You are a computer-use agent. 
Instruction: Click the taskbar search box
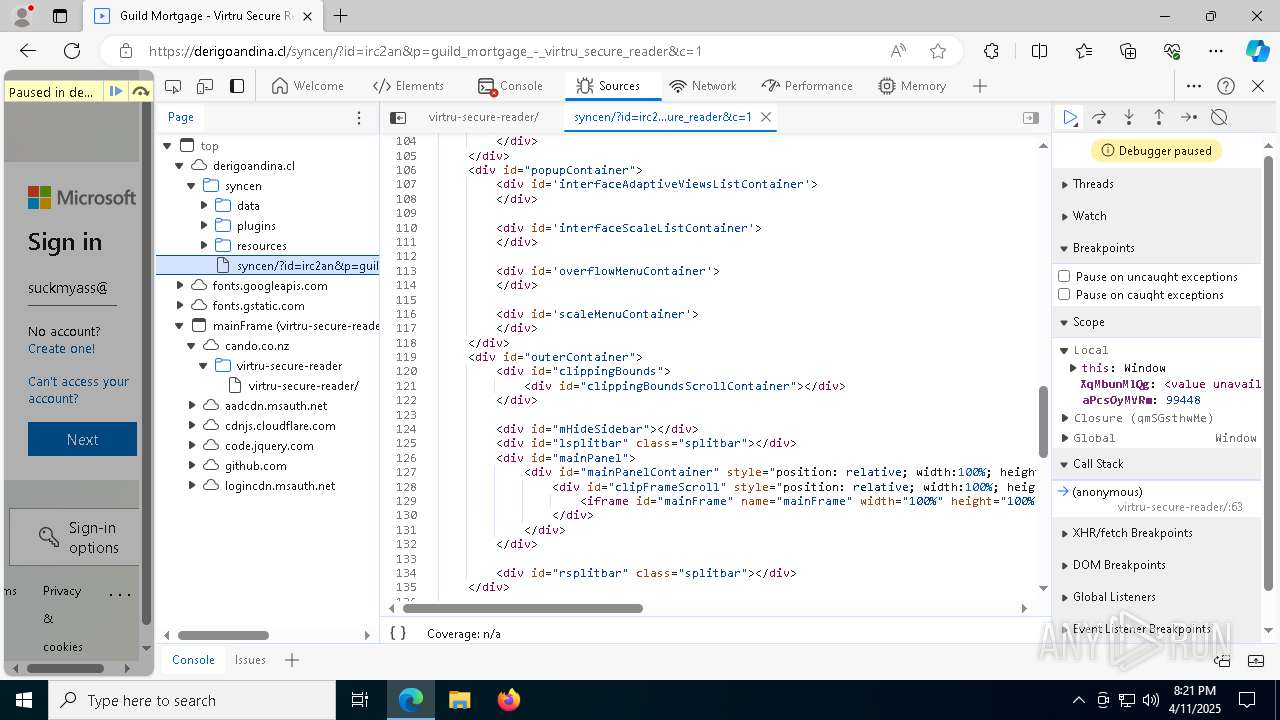[x=192, y=700]
